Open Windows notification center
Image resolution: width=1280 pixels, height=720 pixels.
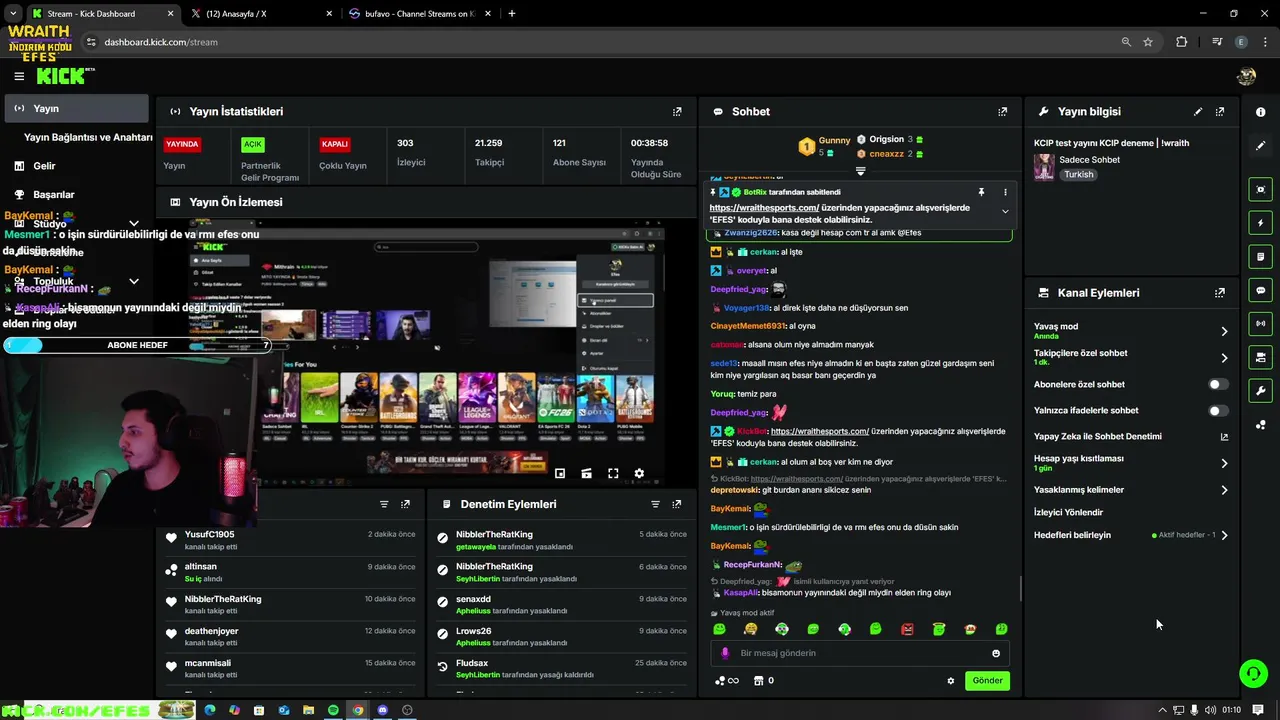tap(1258, 710)
